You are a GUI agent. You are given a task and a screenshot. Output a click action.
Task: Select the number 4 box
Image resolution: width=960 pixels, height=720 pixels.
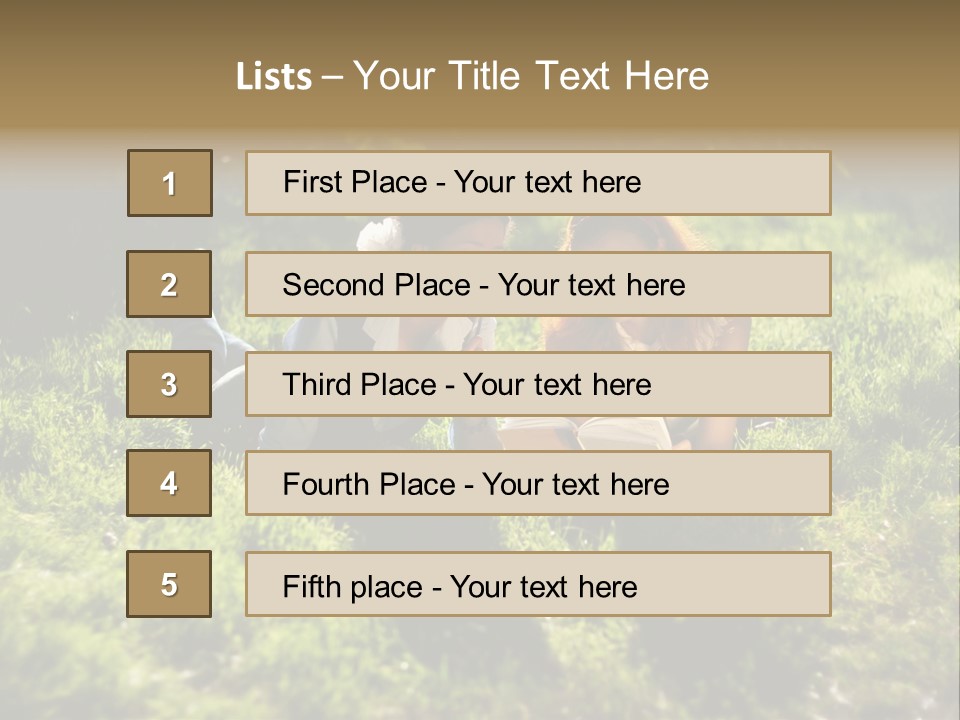tap(169, 483)
